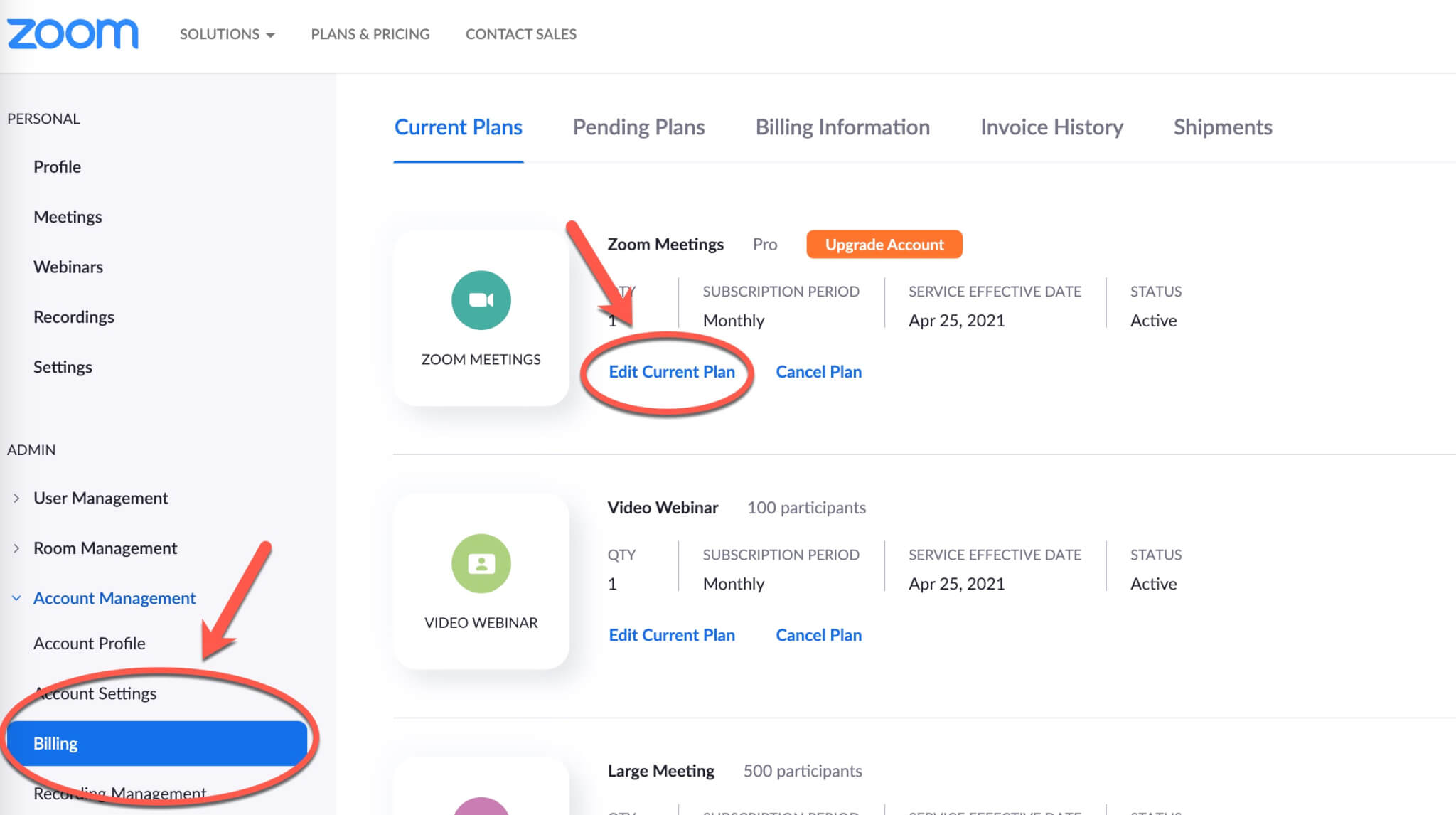Click Cancel Plan for Video Webinar
This screenshot has width=1456, height=815.
point(818,635)
